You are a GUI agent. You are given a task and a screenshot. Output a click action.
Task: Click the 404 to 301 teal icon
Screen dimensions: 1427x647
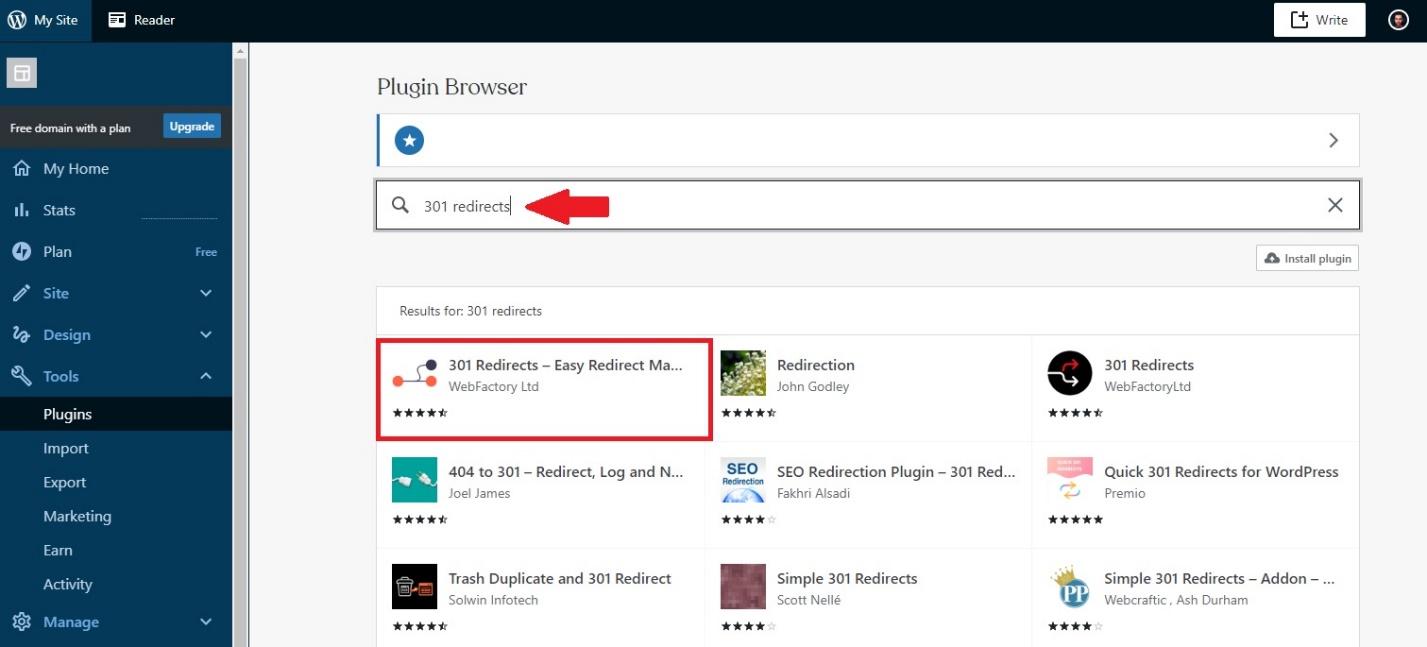click(415, 480)
